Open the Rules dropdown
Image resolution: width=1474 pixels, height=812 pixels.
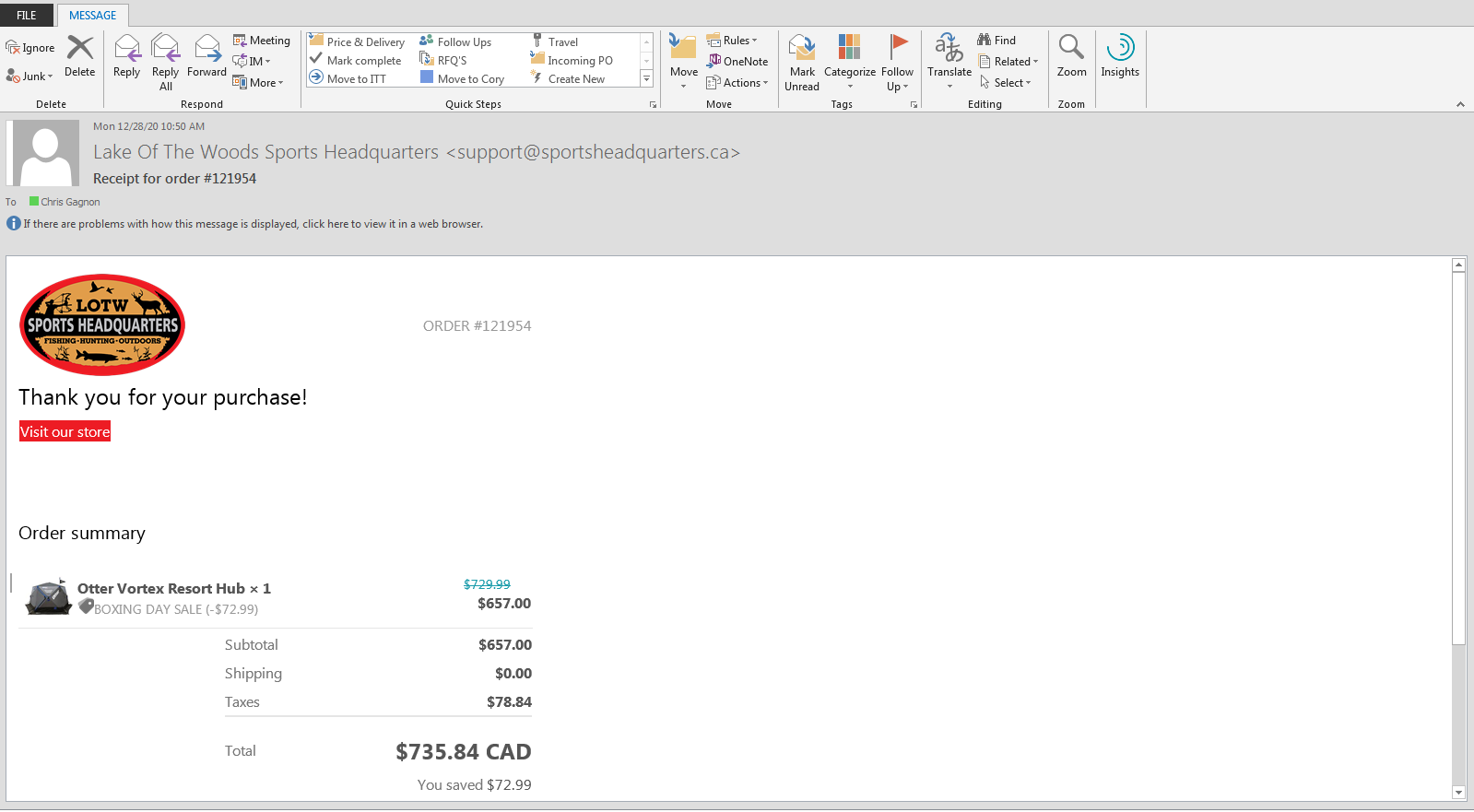(732, 41)
